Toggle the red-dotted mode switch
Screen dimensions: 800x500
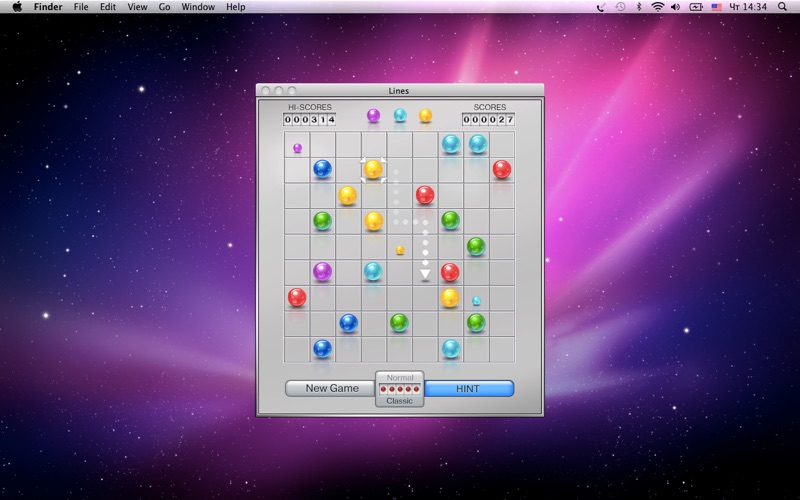click(x=399, y=389)
